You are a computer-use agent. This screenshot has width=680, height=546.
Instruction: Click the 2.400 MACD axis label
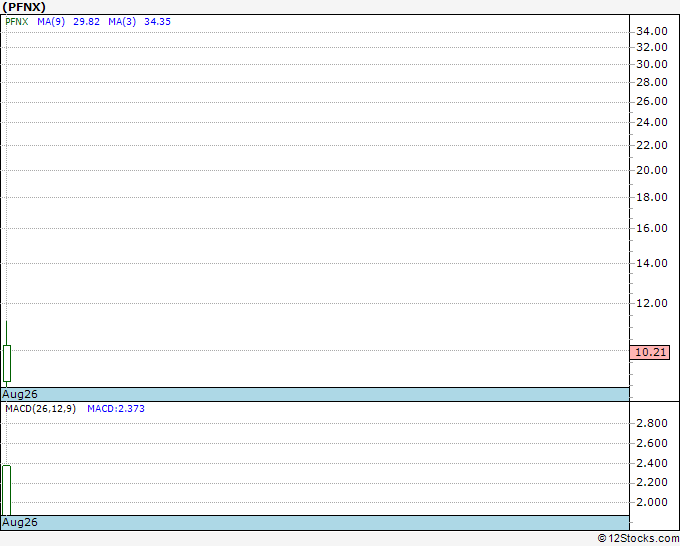[x=652, y=463]
